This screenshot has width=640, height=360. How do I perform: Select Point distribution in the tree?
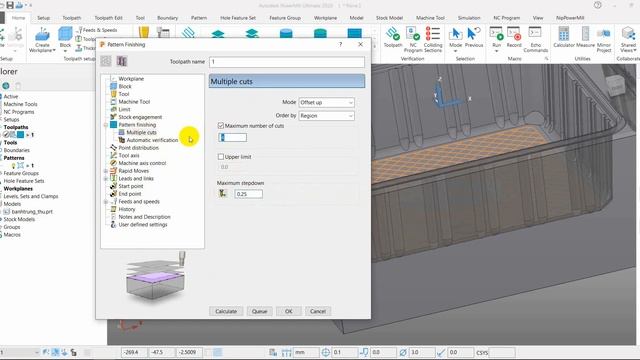pyautogui.click(x=138, y=148)
